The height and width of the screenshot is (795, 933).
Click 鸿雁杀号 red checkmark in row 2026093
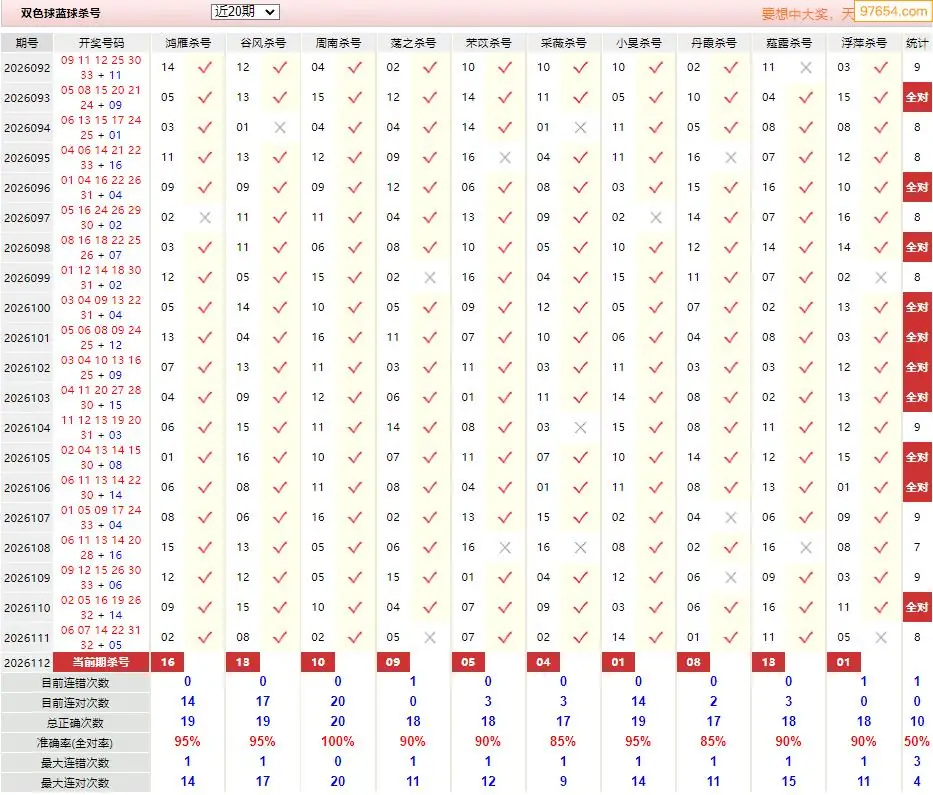coord(205,97)
